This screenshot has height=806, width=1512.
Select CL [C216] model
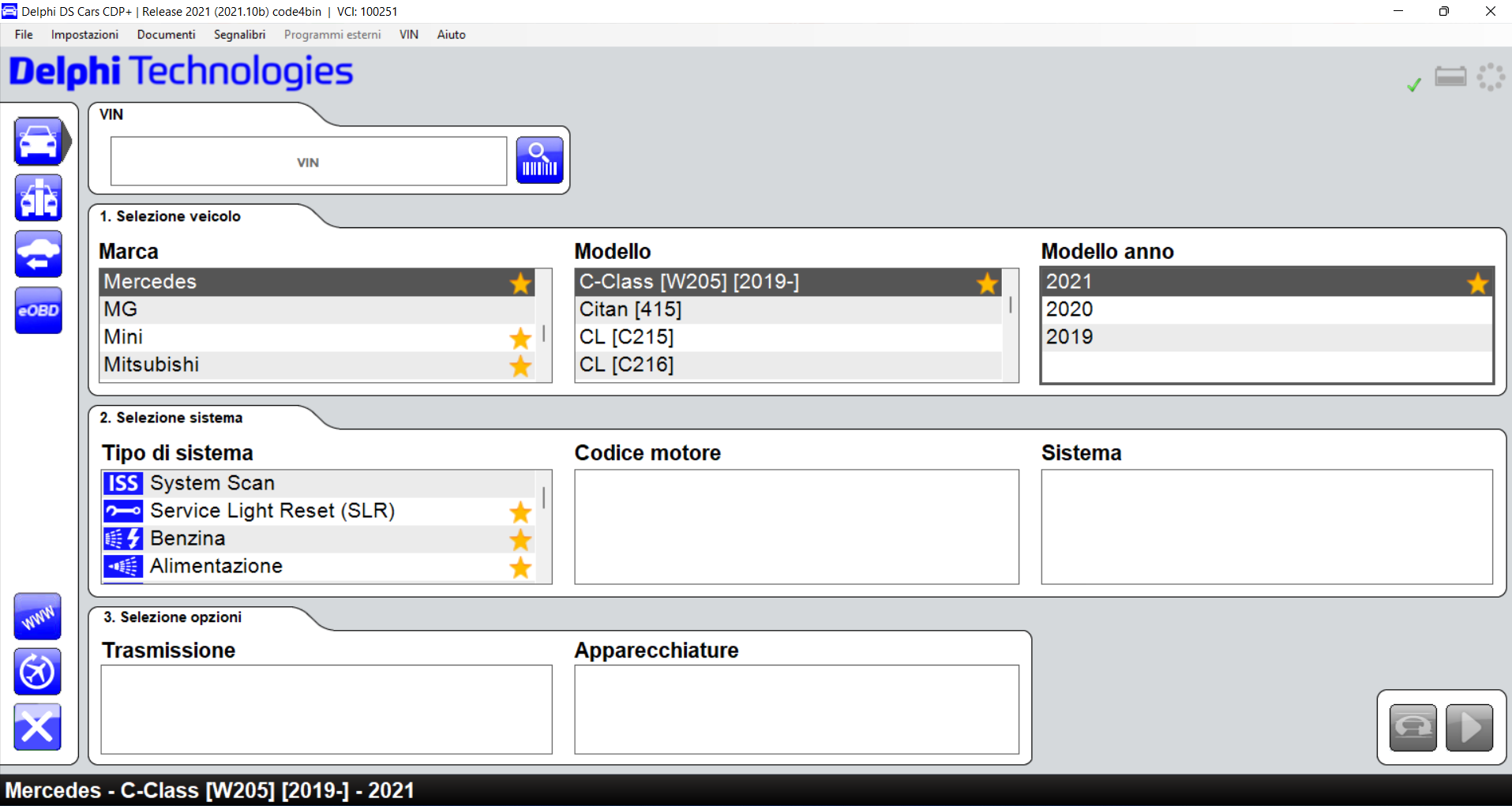tap(789, 365)
